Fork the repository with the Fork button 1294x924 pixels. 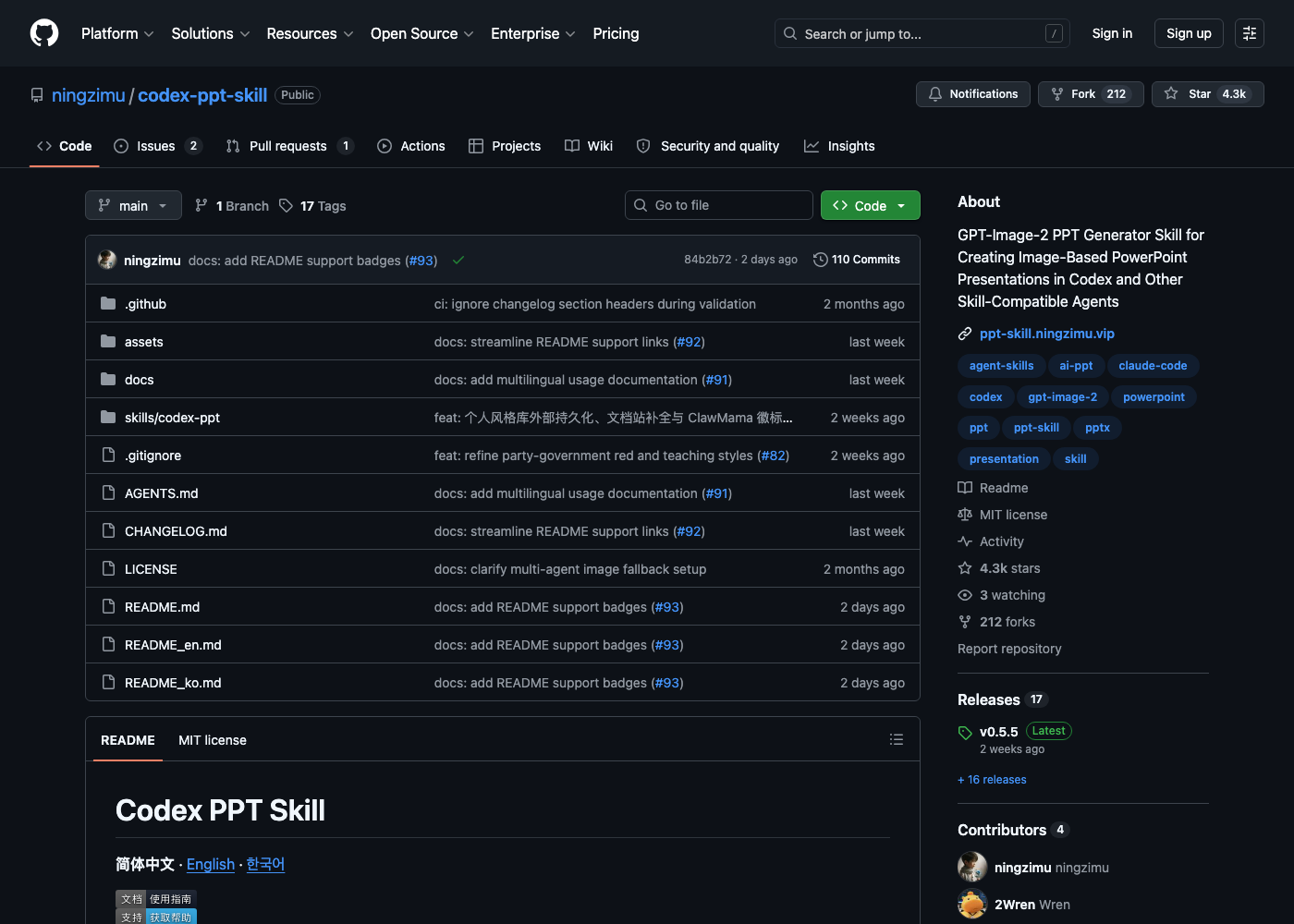(x=1091, y=94)
